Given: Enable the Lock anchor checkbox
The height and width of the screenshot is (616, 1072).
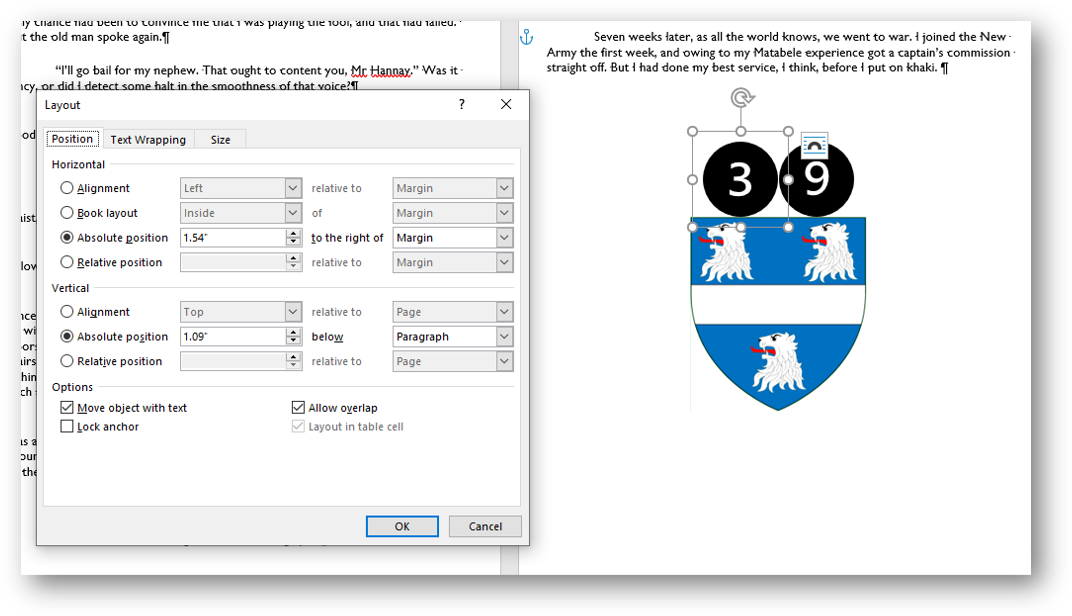Looking at the screenshot, I should coord(67,427).
